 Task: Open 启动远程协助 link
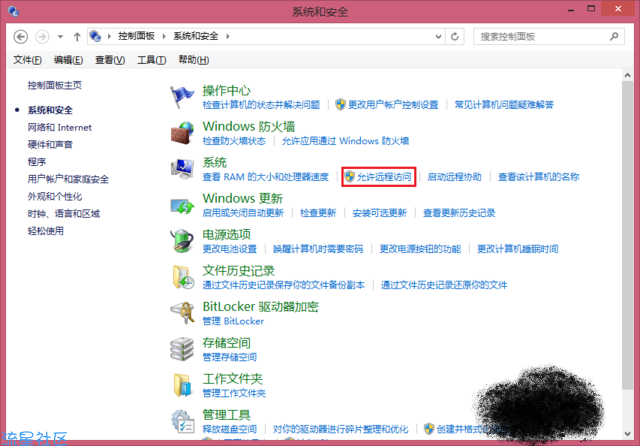tap(454, 177)
